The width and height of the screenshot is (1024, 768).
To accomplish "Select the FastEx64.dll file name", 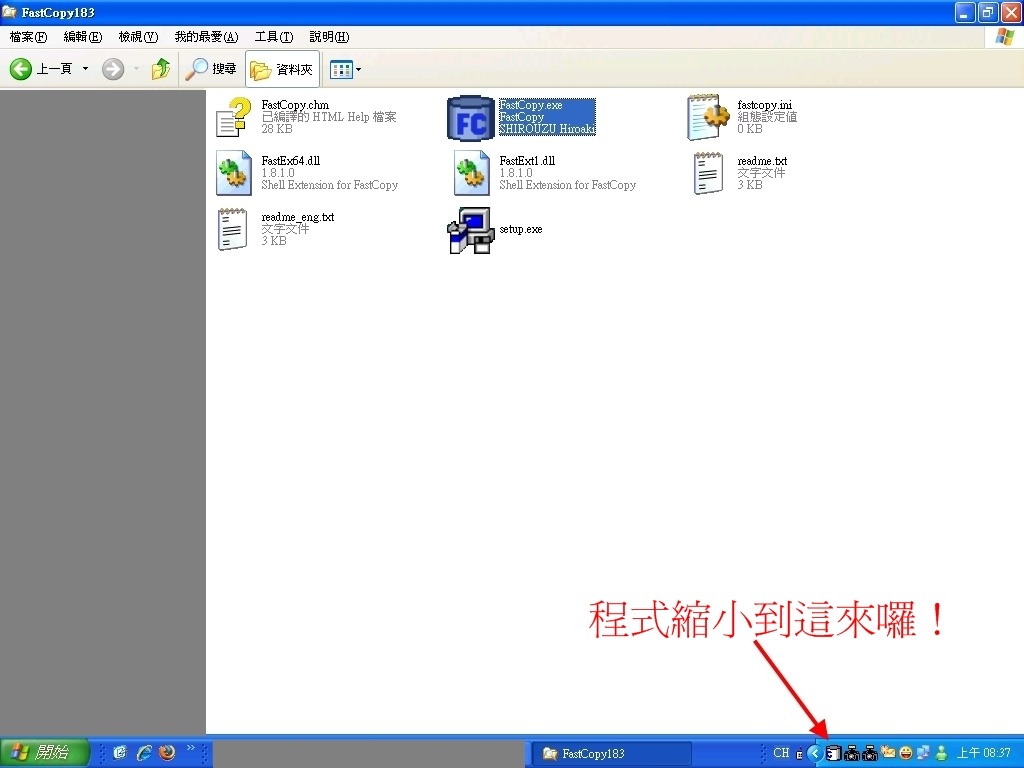I will tap(291, 161).
